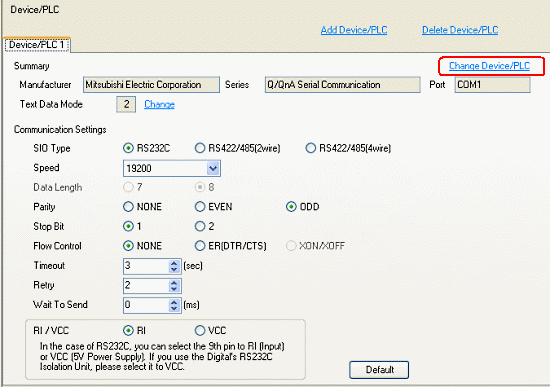Decrease Timeout with the down arrow
Viewport: 551px width, 388px height.
click(174, 270)
